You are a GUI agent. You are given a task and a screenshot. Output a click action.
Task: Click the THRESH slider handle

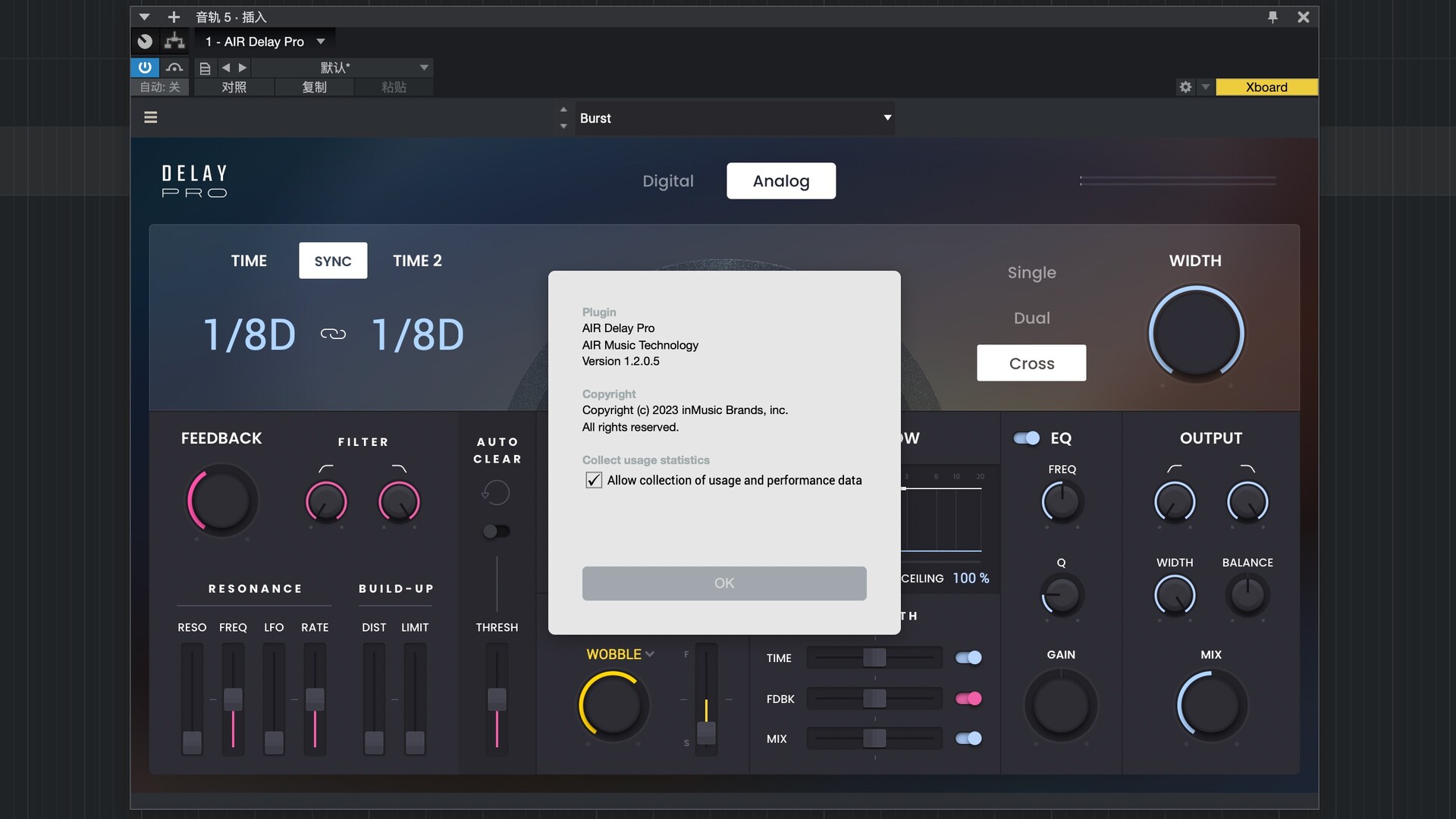[x=497, y=698]
